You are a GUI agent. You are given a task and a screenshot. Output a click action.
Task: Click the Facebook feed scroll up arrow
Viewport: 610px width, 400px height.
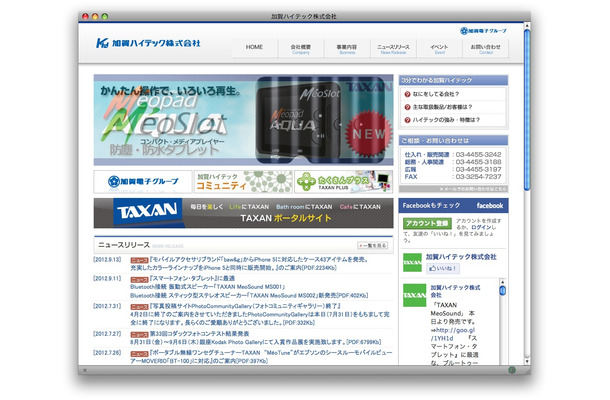coord(502,282)
